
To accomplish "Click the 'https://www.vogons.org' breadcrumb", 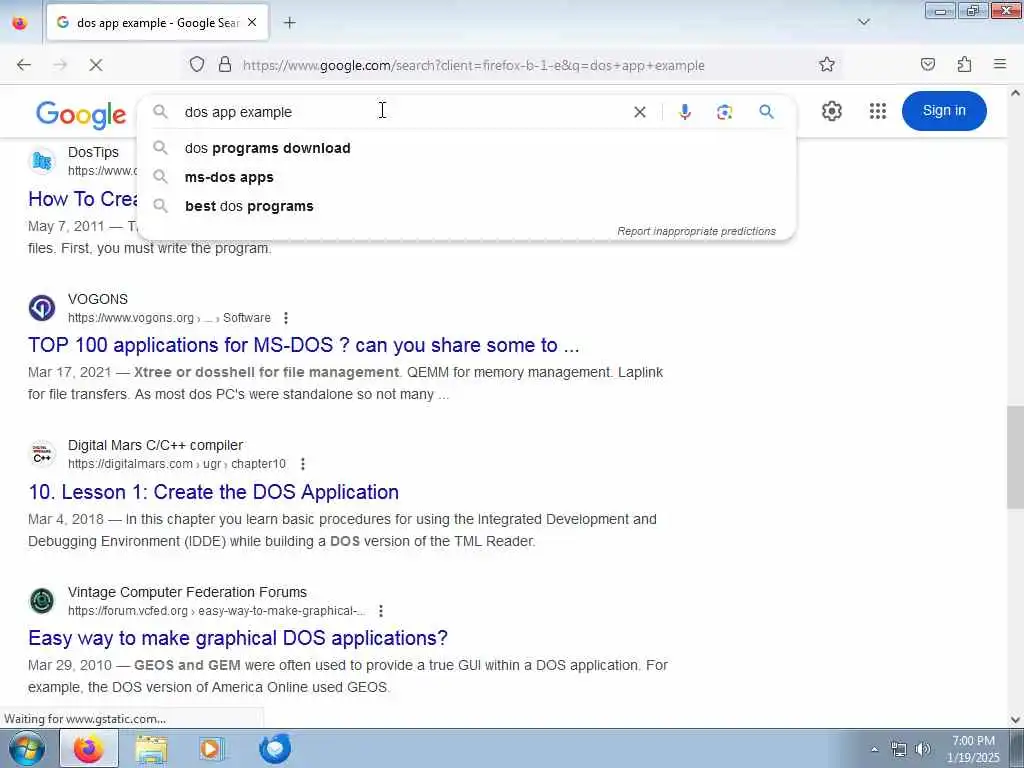I will click(x=131, y=318).
